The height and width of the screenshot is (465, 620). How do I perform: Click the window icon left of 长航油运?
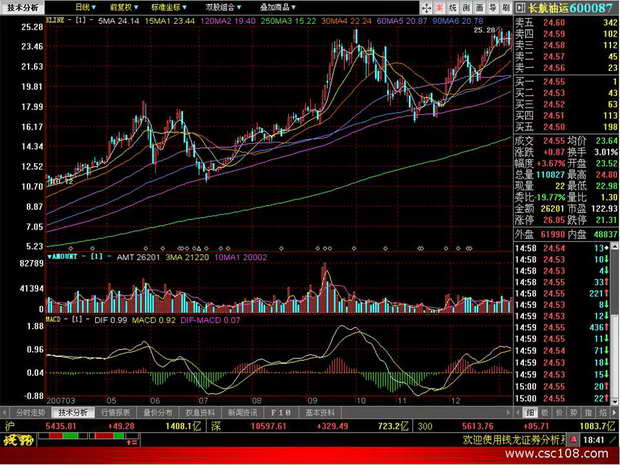click(x=520, y=8)
